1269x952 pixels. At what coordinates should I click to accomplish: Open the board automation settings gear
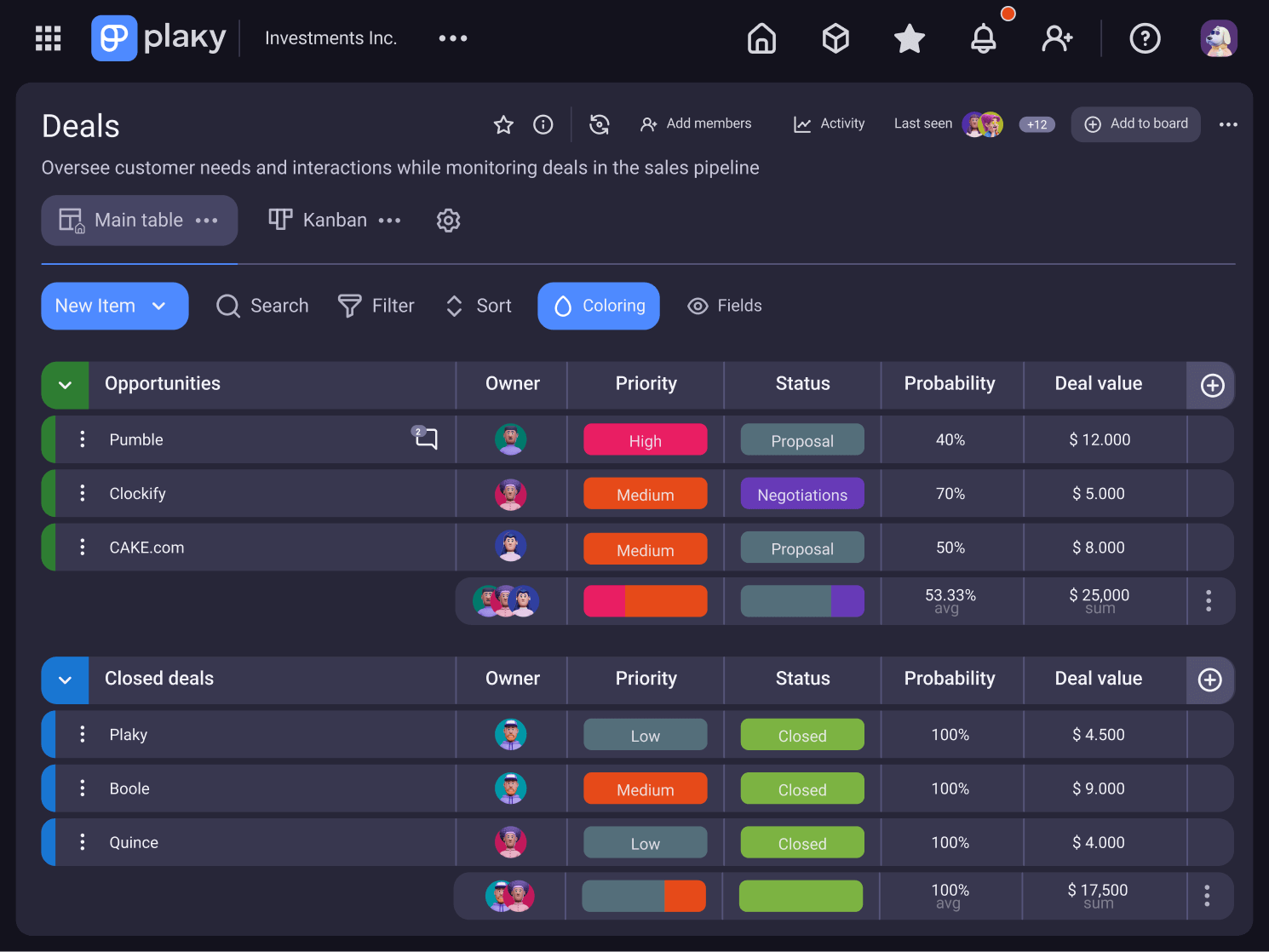448,220
